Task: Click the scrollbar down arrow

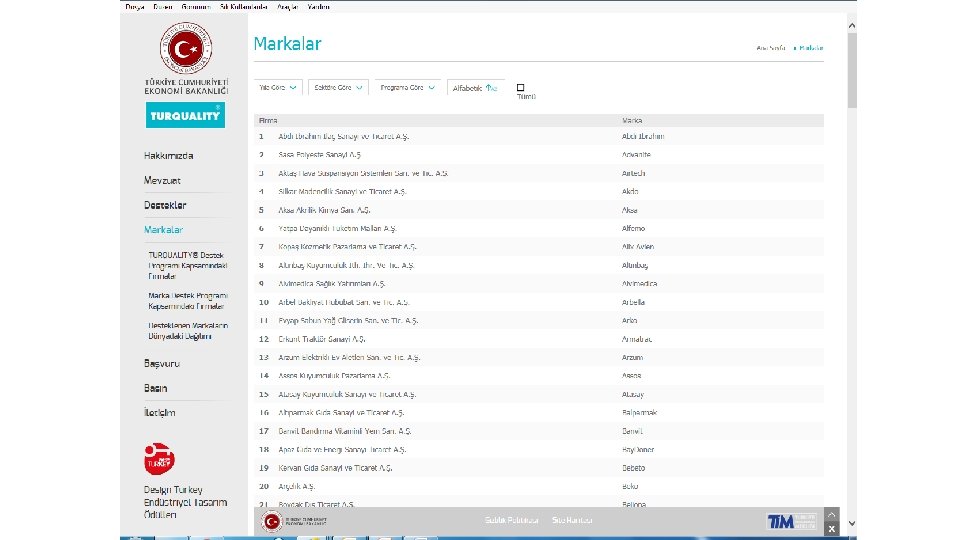Action: coord(852,523)
